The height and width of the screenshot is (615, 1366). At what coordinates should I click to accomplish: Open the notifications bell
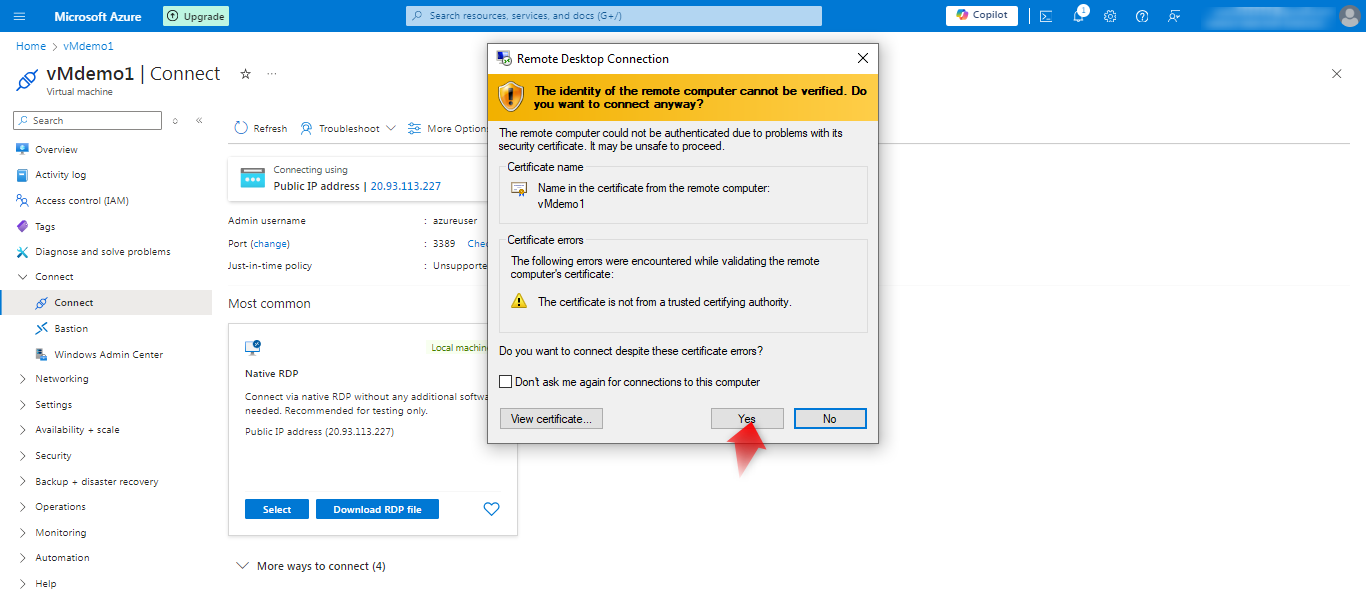tap(1079, 16)
